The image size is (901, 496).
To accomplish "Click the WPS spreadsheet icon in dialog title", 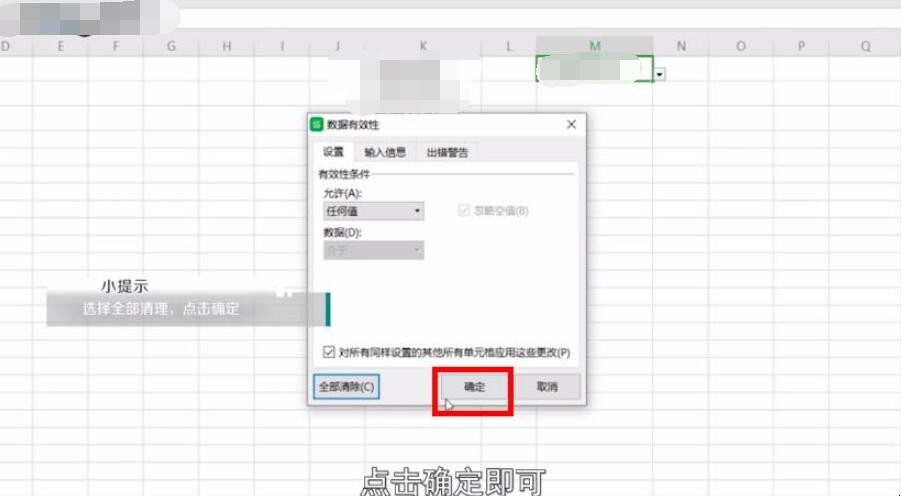I will click(x=317, y=125).
